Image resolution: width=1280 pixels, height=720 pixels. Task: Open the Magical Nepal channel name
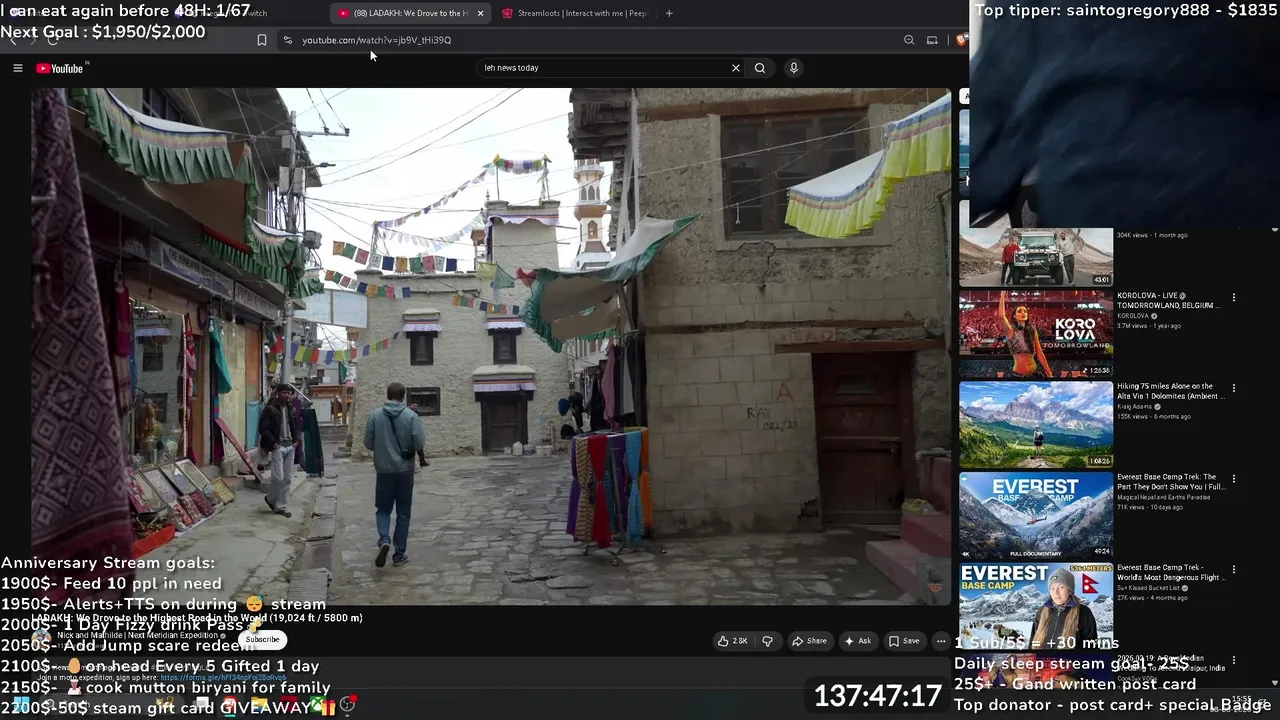(x=1164, y=497)
